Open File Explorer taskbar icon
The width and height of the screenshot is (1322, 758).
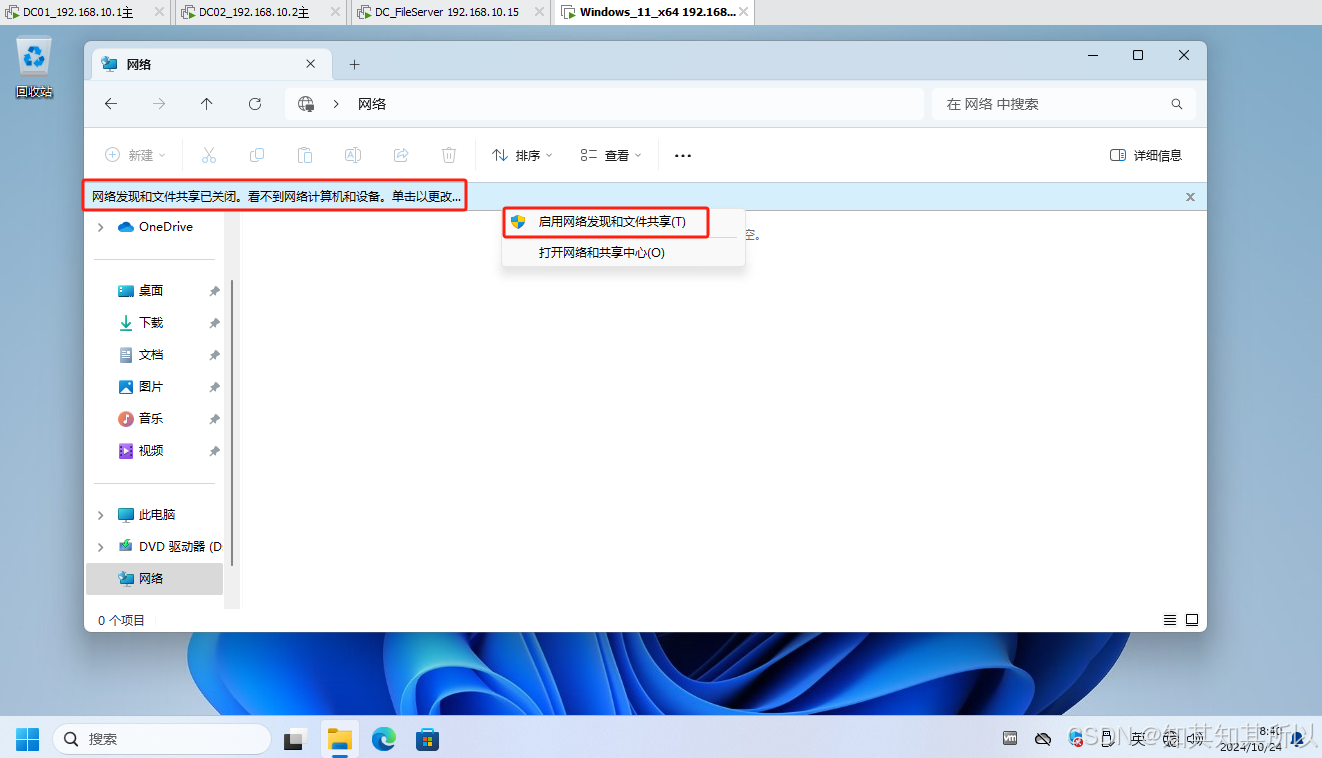[x=341, y=740]
